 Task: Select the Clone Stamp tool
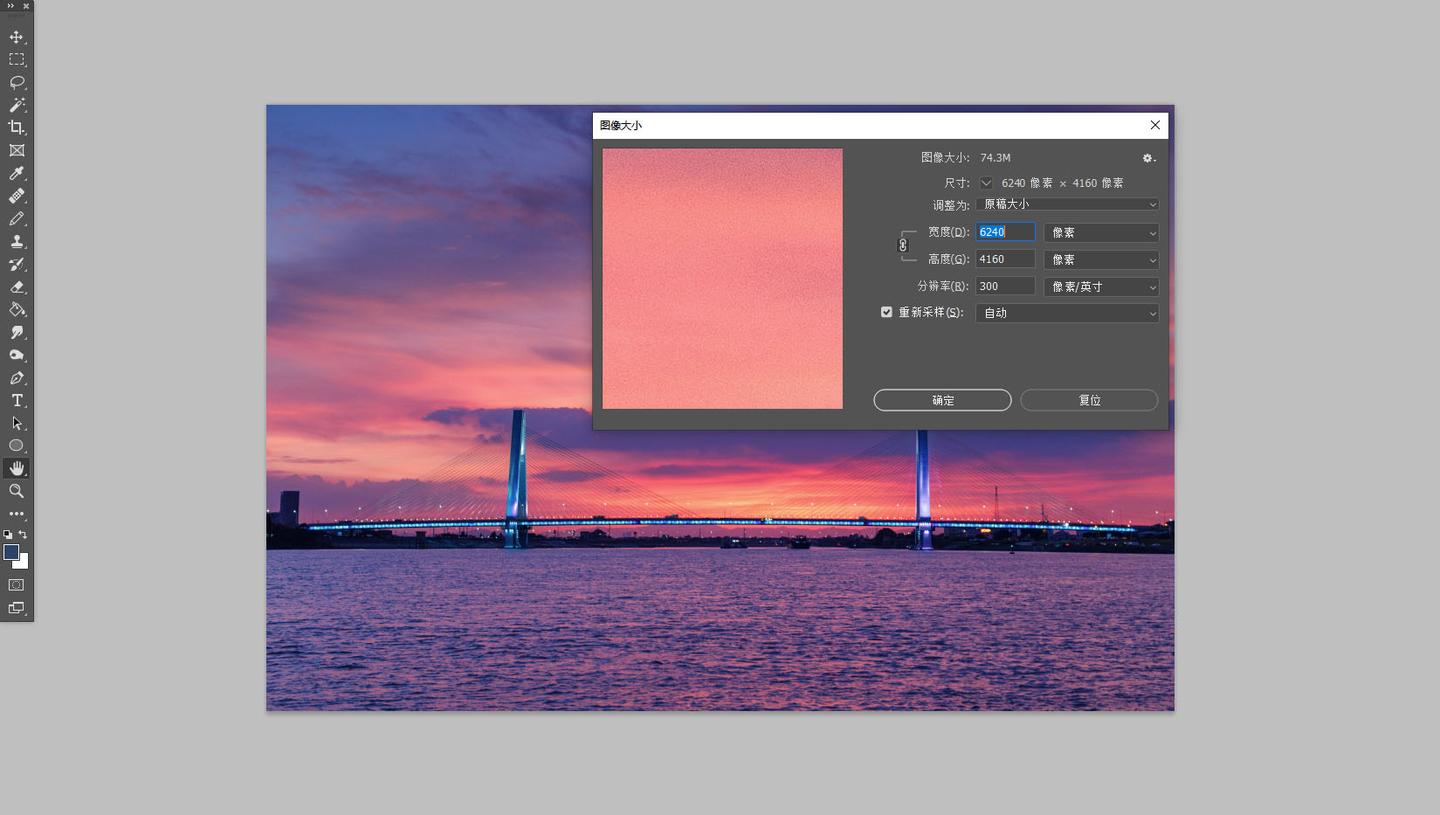[x=16, y=242]
